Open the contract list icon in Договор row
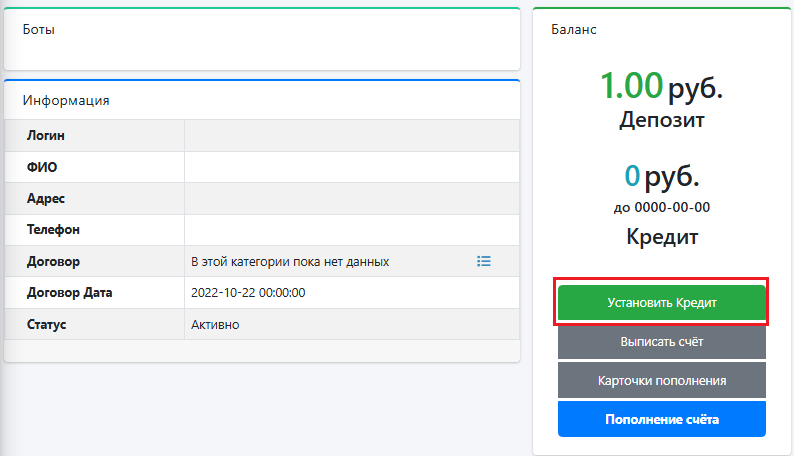 [484, 261]
